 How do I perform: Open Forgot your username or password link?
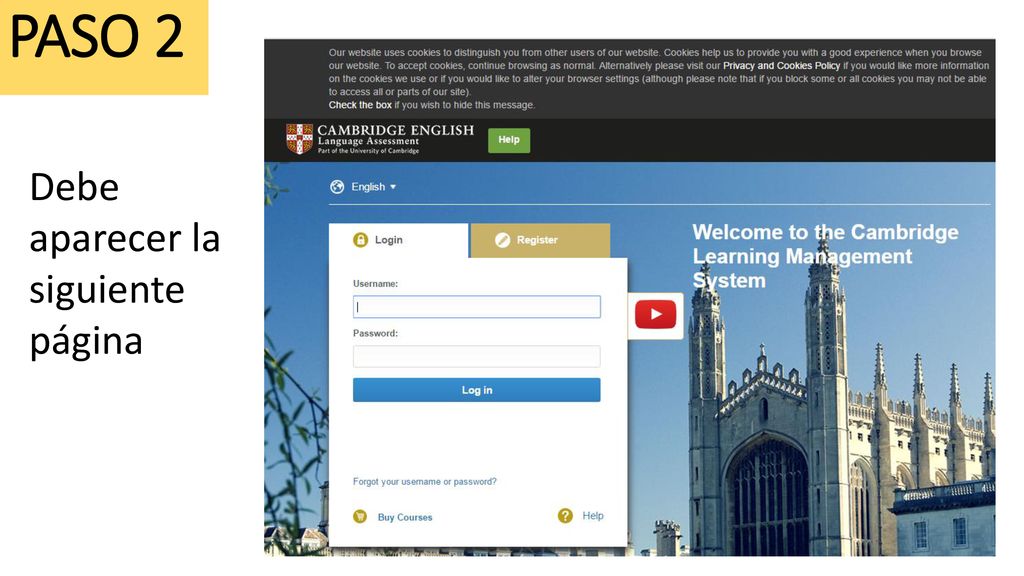(424, 482)
